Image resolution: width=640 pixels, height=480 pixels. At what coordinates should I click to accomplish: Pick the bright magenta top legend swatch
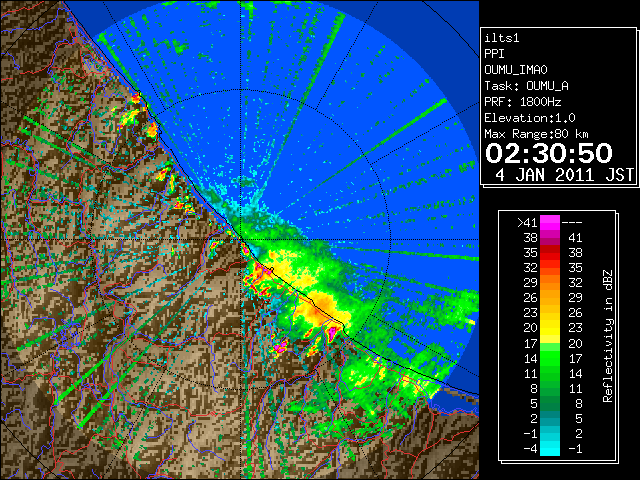coord(550,222)
